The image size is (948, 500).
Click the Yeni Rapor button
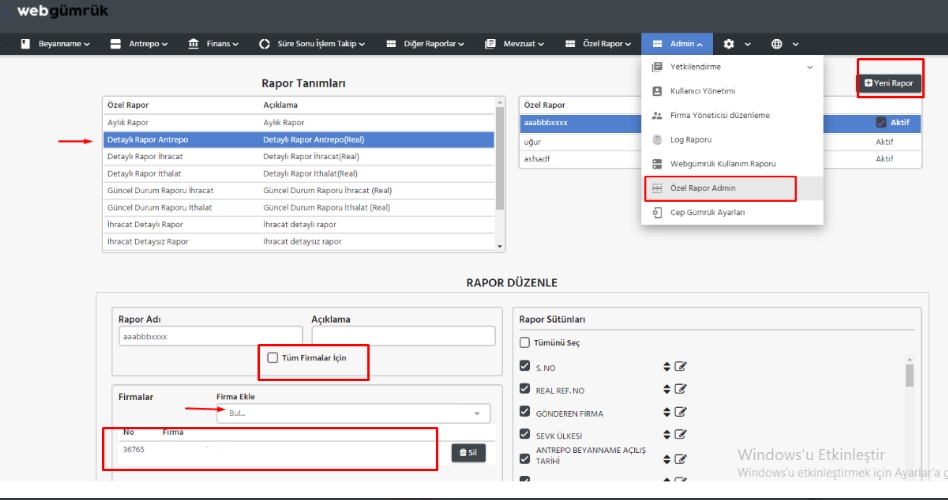pyautogui.click(x=889, y=83)
